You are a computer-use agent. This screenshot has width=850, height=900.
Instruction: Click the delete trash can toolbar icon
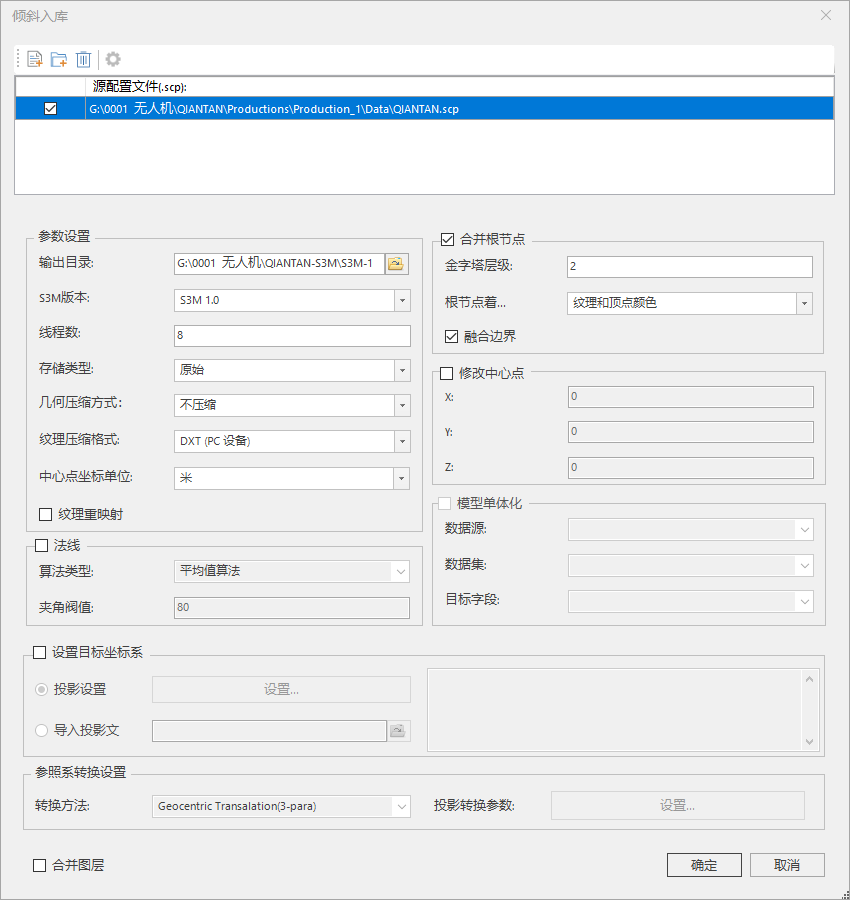83,59
